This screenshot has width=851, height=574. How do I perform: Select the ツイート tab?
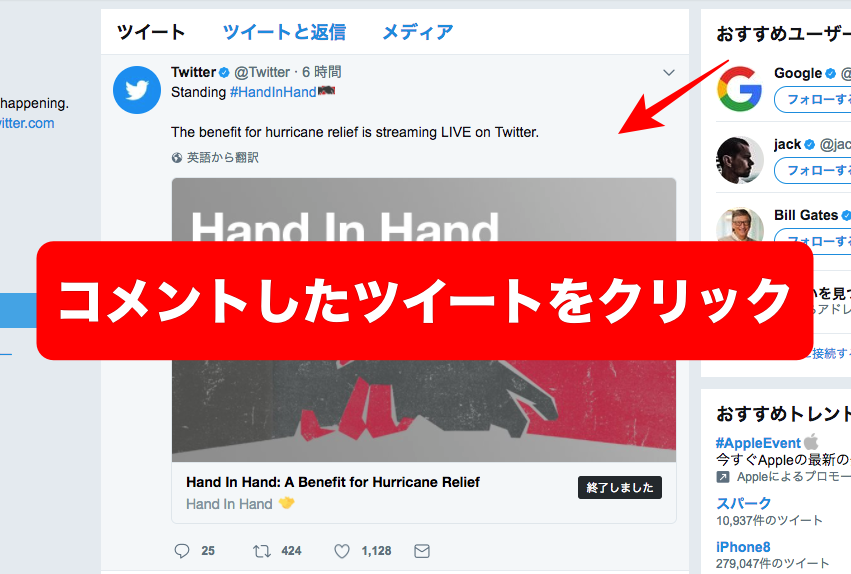click(151, 32)
